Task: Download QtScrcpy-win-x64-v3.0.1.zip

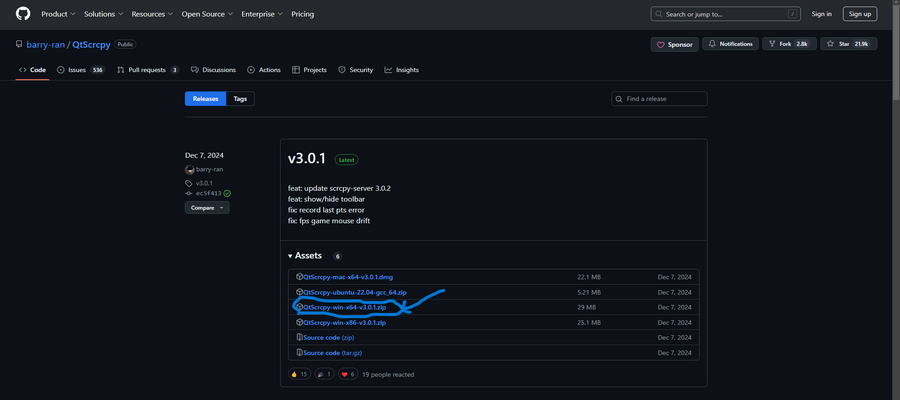Action: (343, 307)
